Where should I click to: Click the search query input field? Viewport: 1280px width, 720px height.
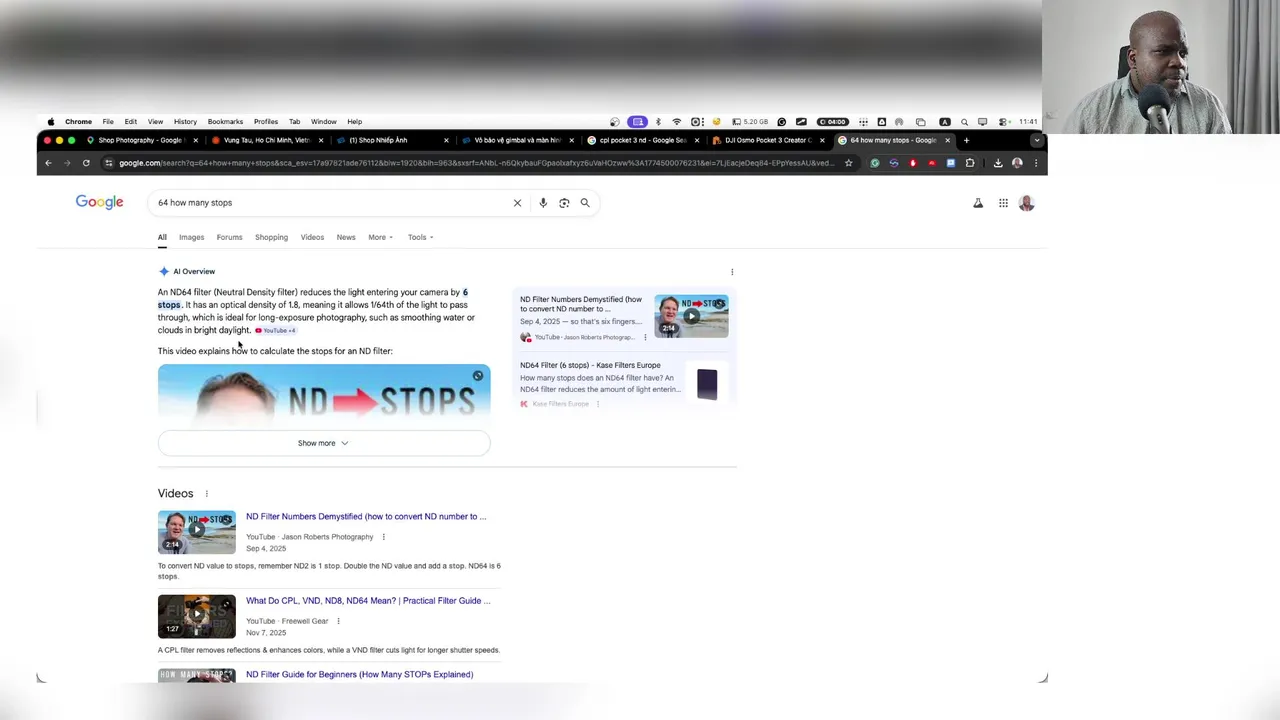click(x=330, y=203)
